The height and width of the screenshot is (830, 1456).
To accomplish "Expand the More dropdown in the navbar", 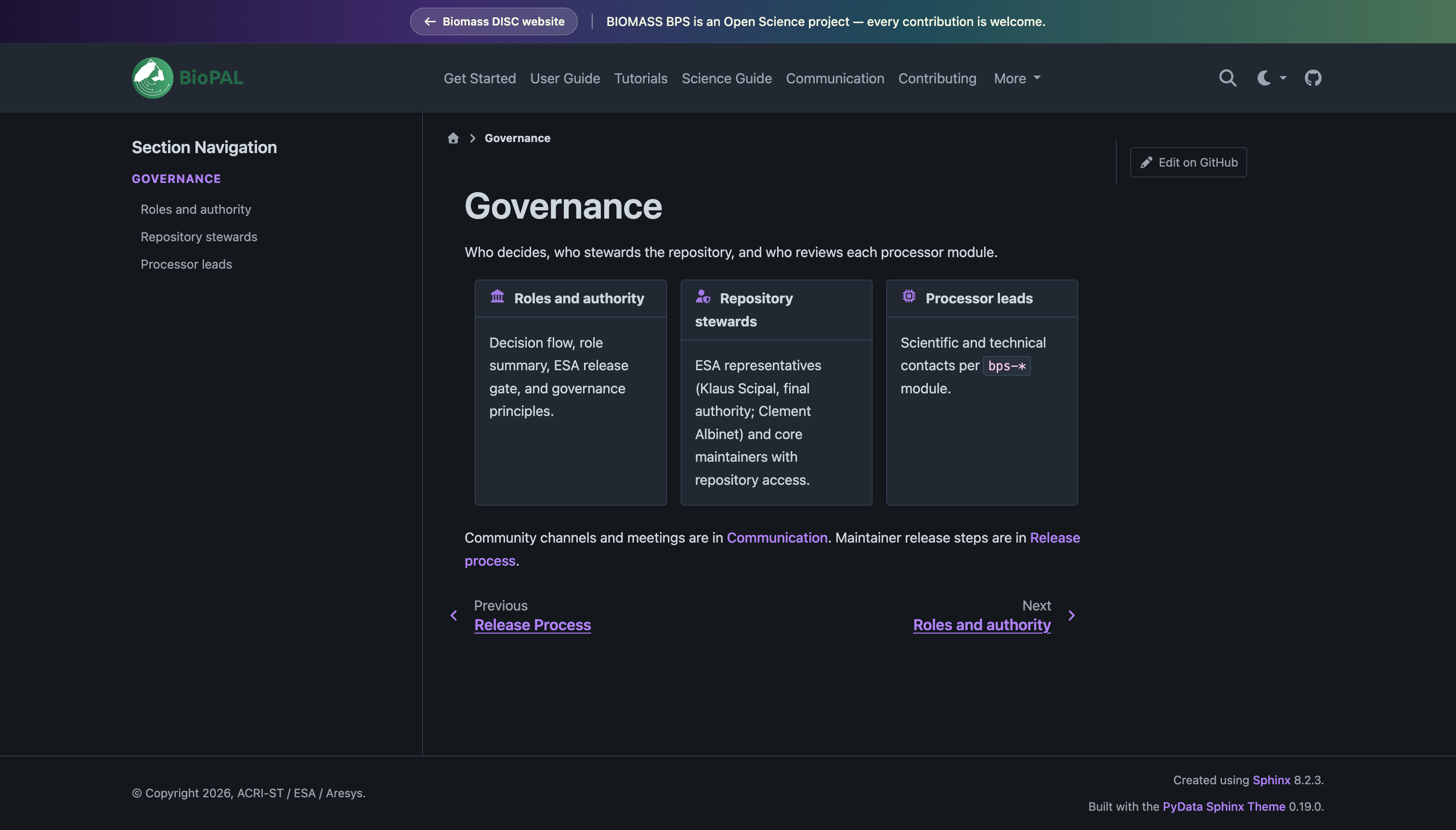I will click(1017, 78).
